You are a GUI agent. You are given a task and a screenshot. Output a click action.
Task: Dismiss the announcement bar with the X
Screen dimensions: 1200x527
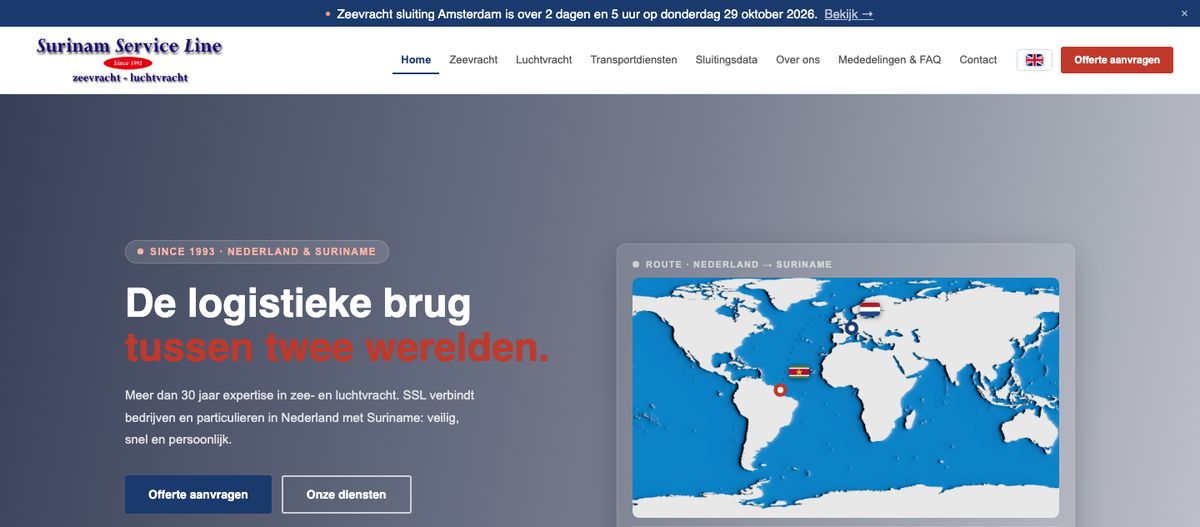click(1185, 14)
